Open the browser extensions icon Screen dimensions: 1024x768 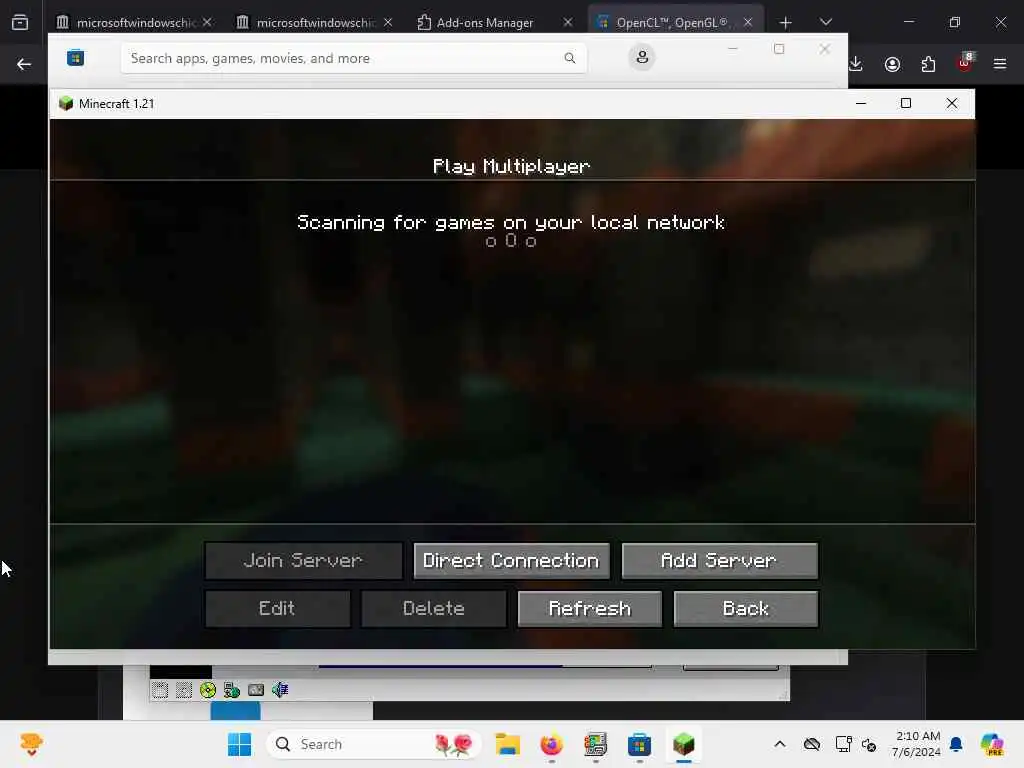[x=928, y=64]
